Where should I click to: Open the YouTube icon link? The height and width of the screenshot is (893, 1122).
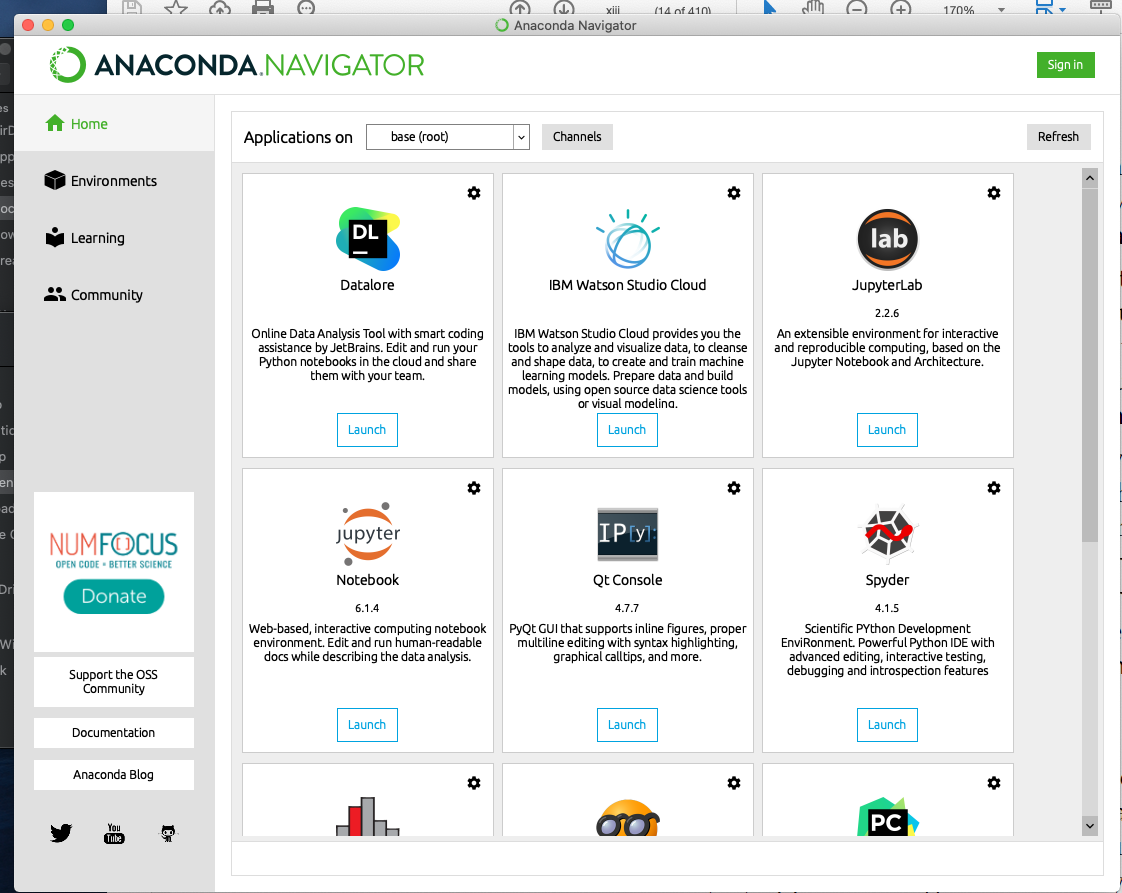[114, 833]
